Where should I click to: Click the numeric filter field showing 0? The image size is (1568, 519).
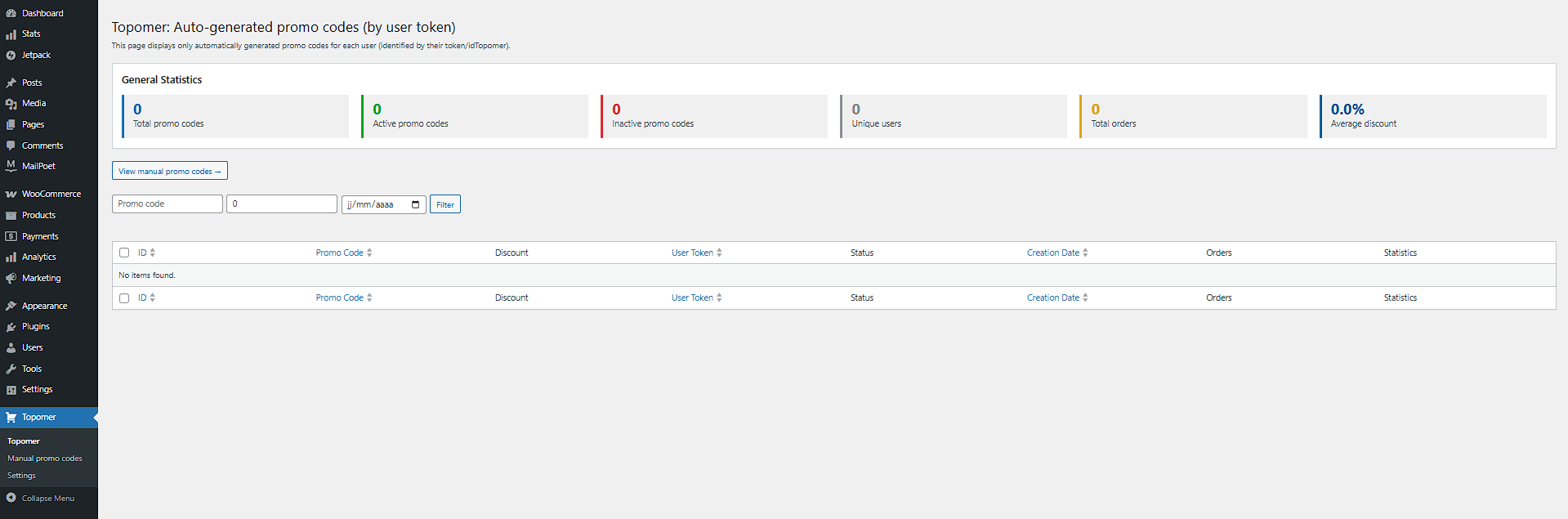pyautogui.click(x=282, y=204)
